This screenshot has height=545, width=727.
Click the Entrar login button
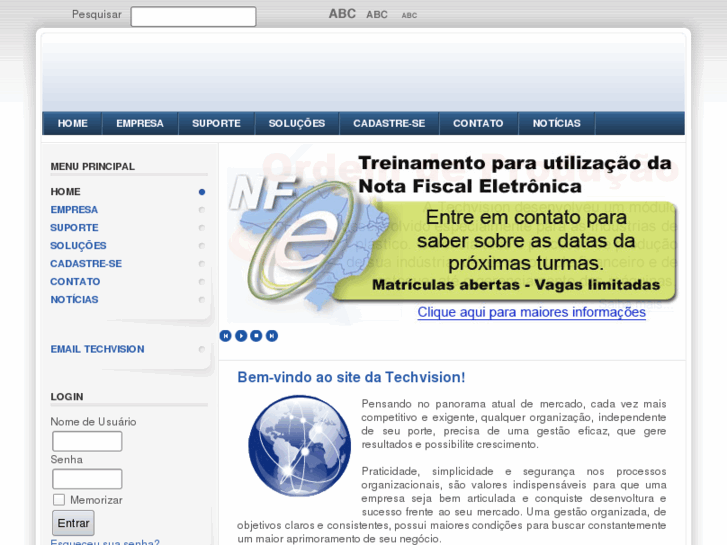pyautogui.click(x=73, y=523)
